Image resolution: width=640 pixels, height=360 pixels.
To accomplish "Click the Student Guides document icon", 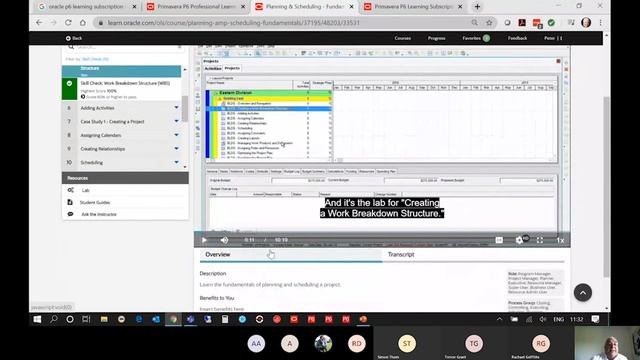I will pos(70,202).
